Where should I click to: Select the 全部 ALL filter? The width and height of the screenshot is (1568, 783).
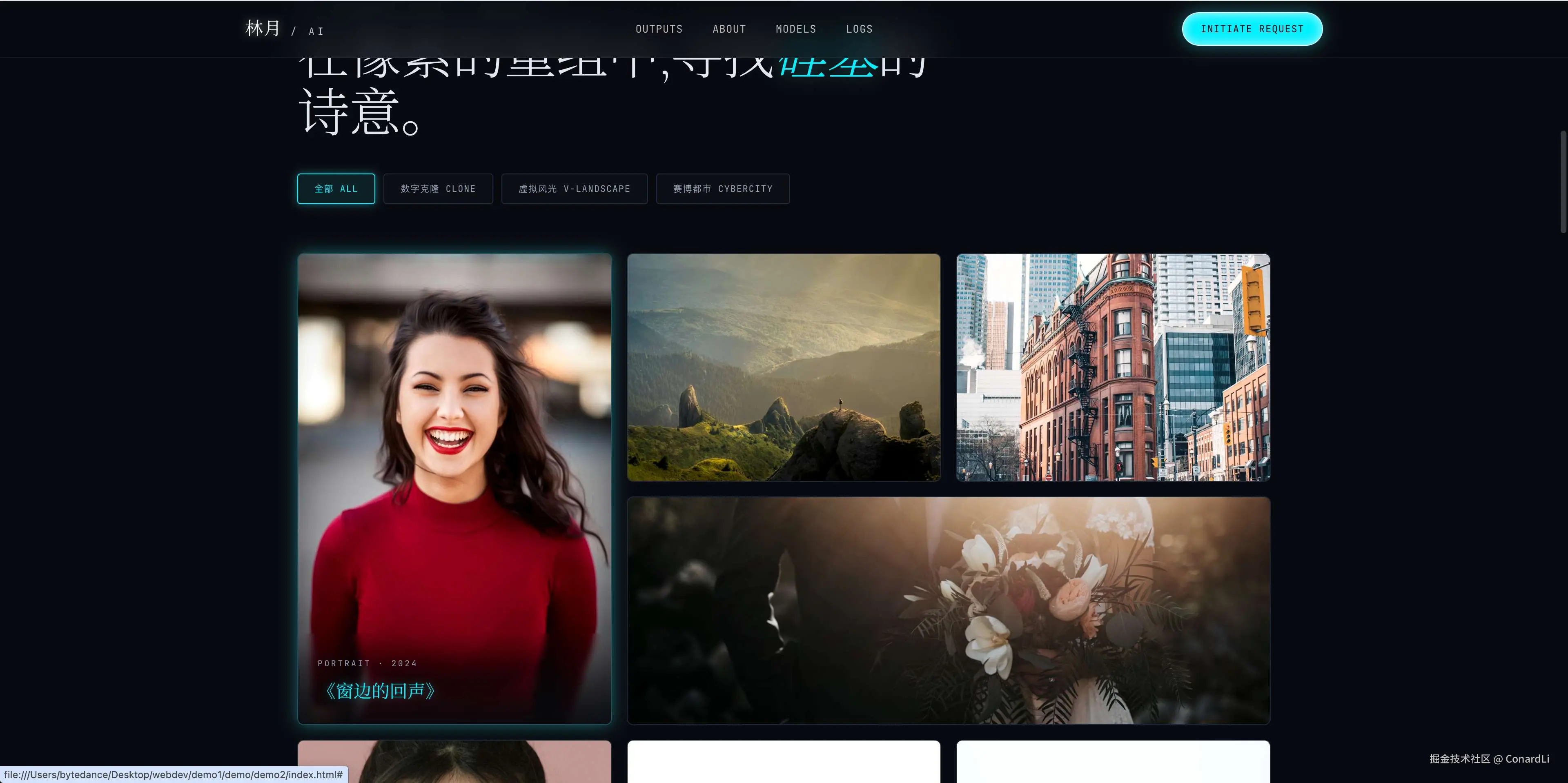336,189
